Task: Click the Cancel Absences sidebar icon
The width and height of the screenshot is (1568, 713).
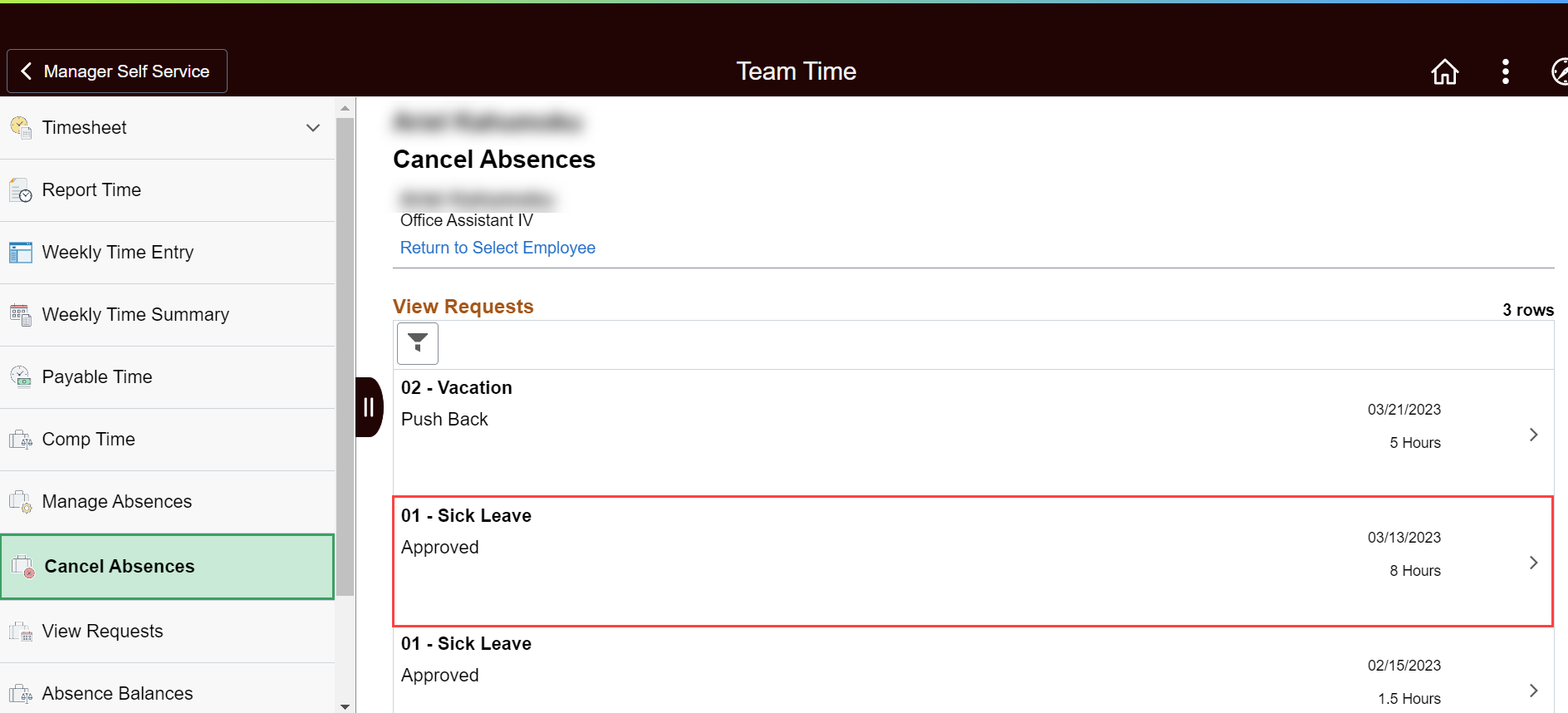Action: coord(22,566)
